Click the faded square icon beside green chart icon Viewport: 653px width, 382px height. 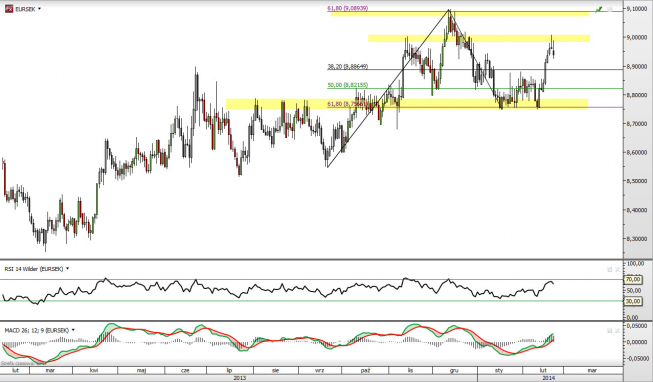(610, 9)
